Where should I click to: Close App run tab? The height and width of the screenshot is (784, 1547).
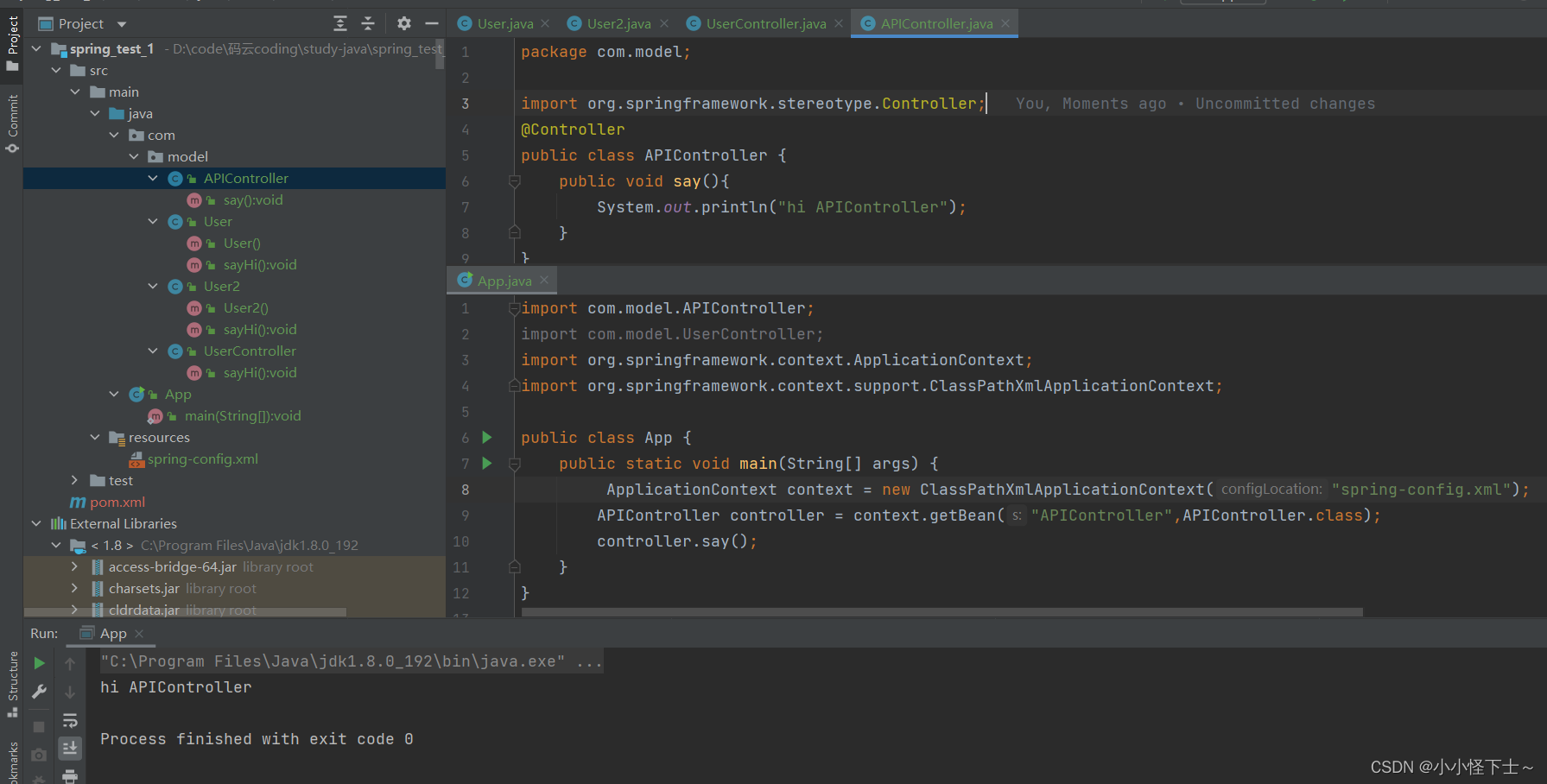pyautogui.click(x=139, y=633)
